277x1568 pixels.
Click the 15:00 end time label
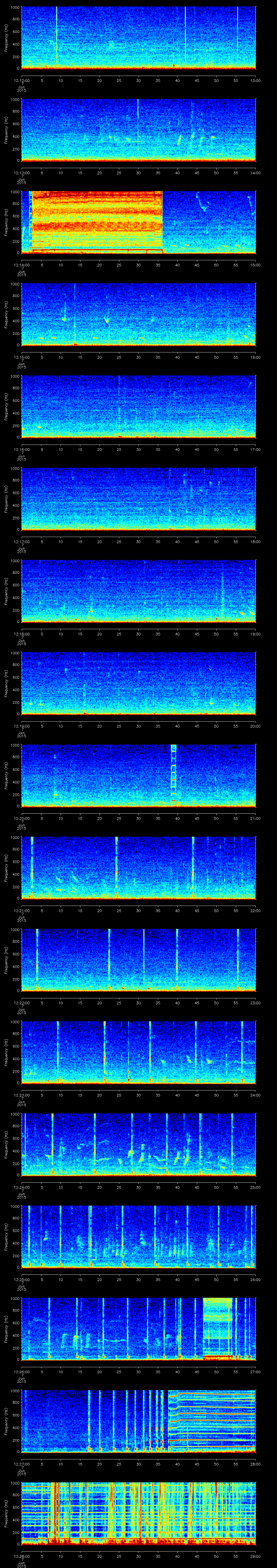coord(255,265)
